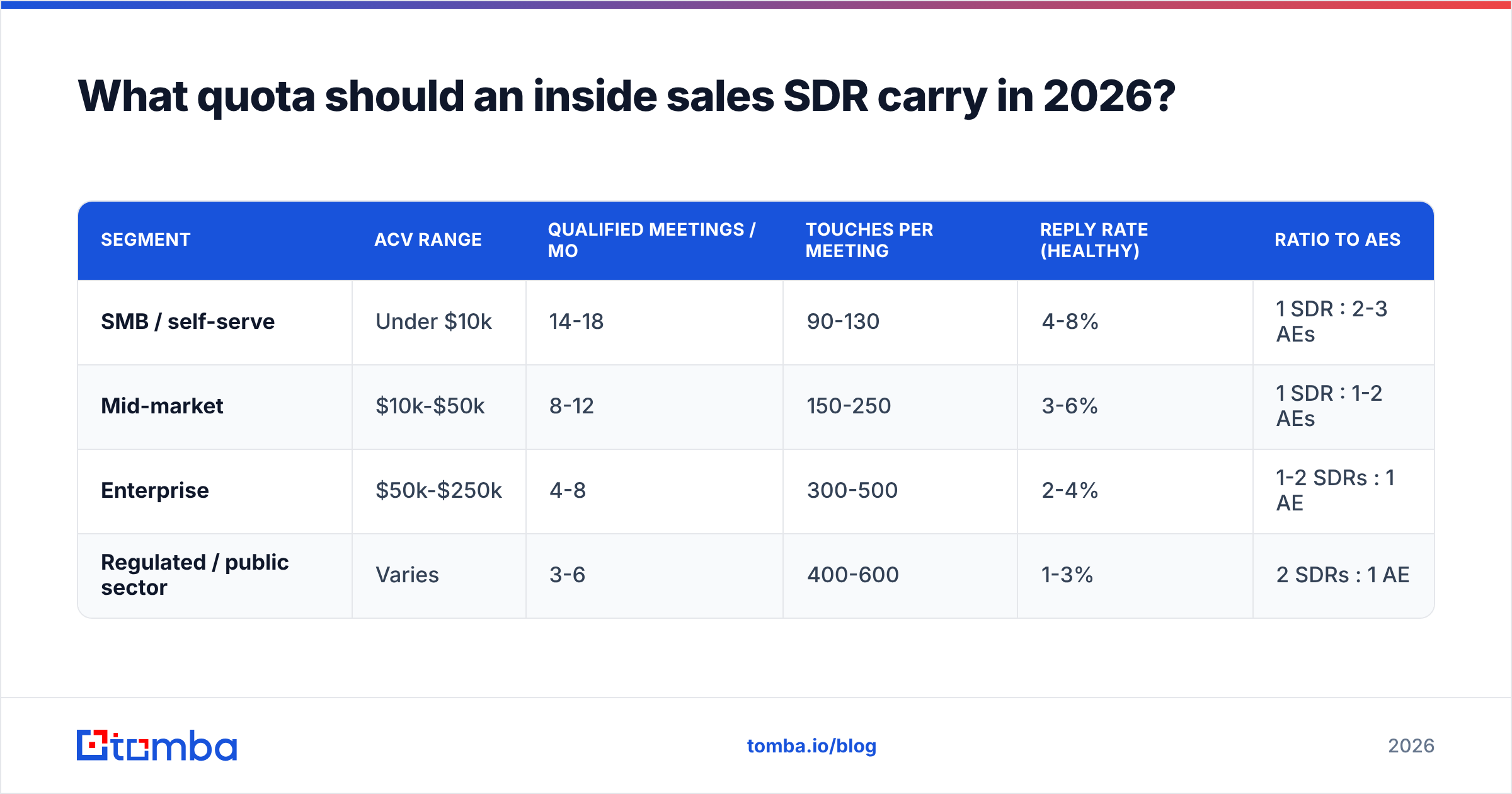Click the 2026 footer year
Image resolution: width=1512 pixels, height=794 pixels.
pos(1411,746)
